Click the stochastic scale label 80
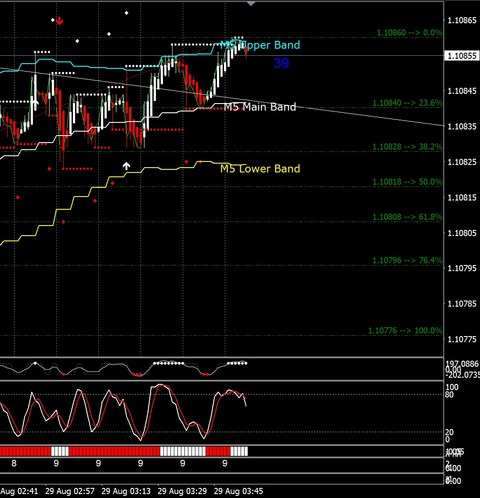The height and width of the screenshot is (498, 480). (449, 395)
